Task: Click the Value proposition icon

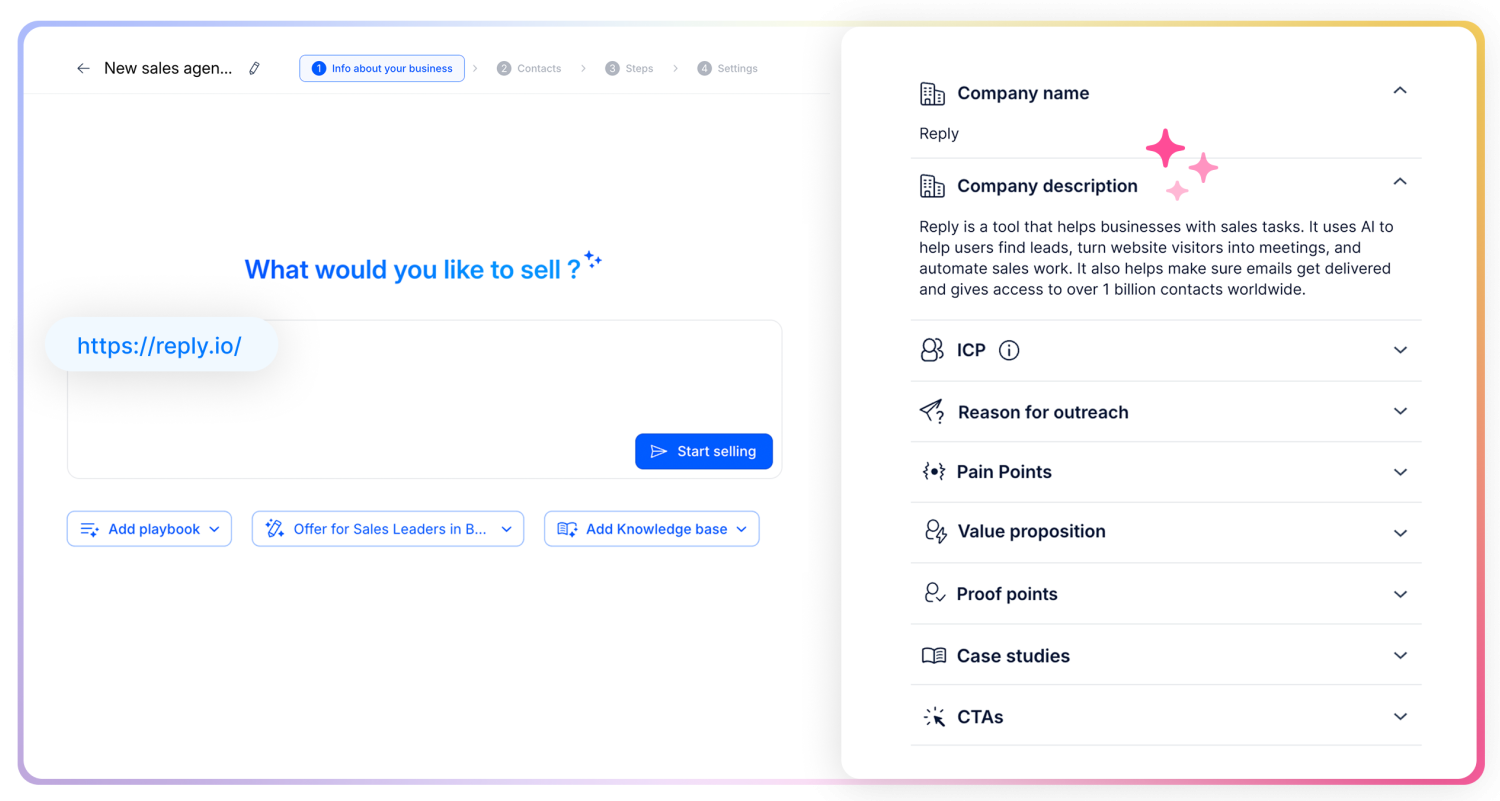Action: 934,532
